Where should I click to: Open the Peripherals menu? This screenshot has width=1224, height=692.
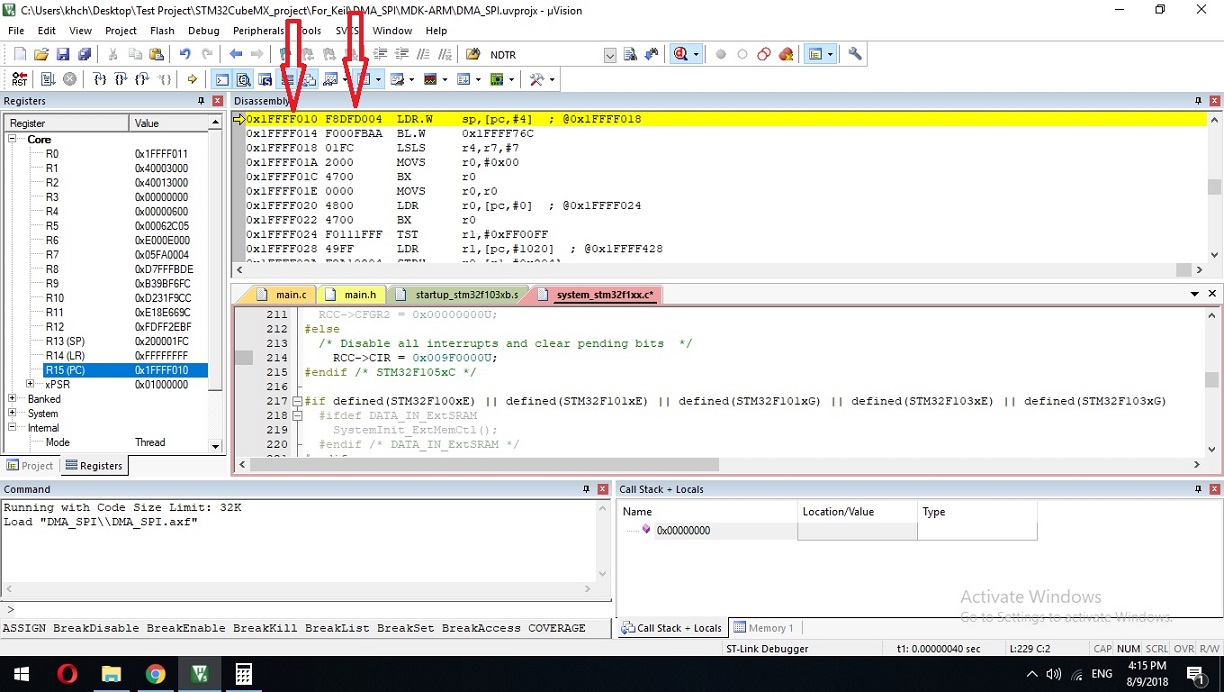click(x=258, y=31)
